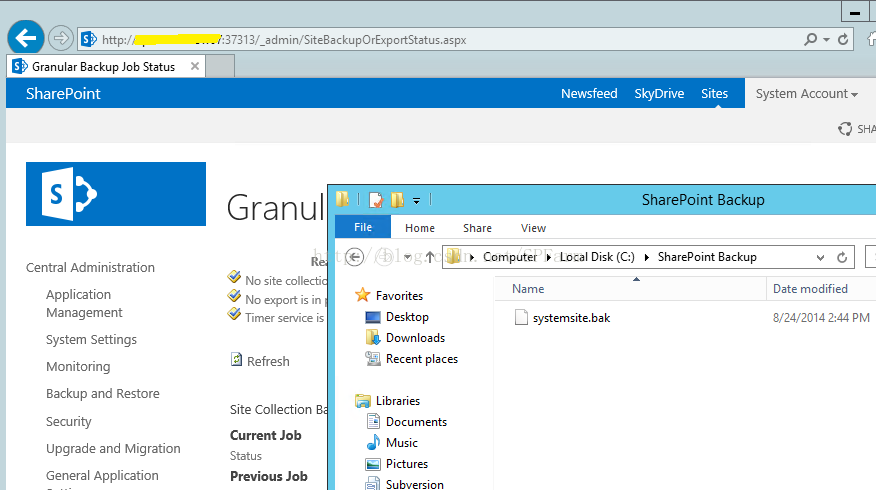Sort files by the Name column header
Viewport: 876px width, 490px height.
click(x=630, y=289)
